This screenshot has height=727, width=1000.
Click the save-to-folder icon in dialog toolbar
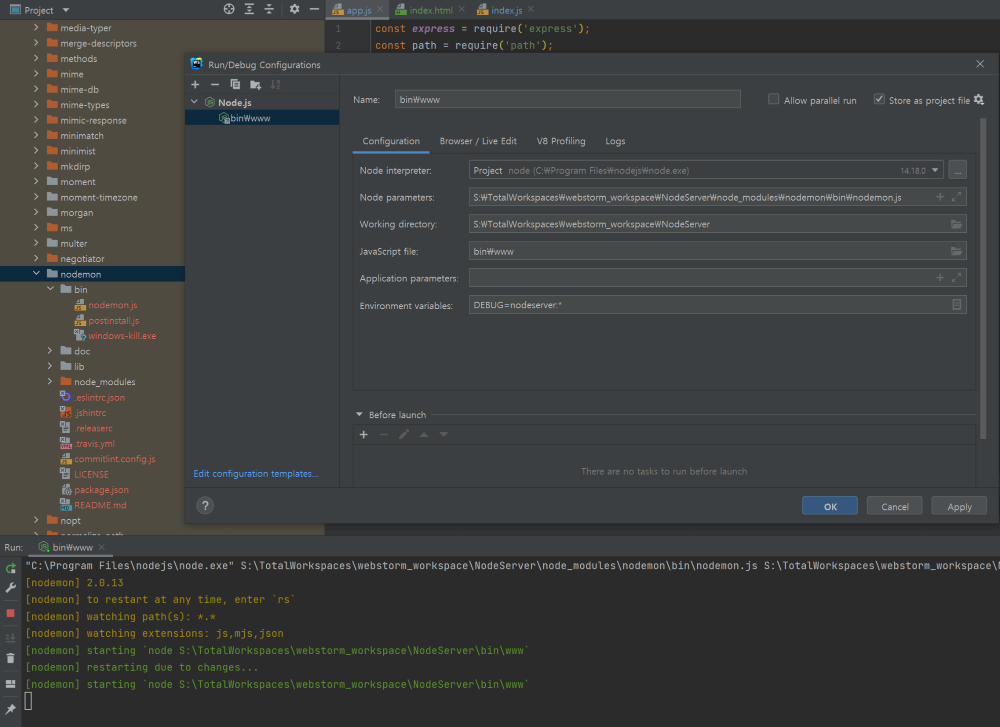pyautogui.click(x=256, y=85)
